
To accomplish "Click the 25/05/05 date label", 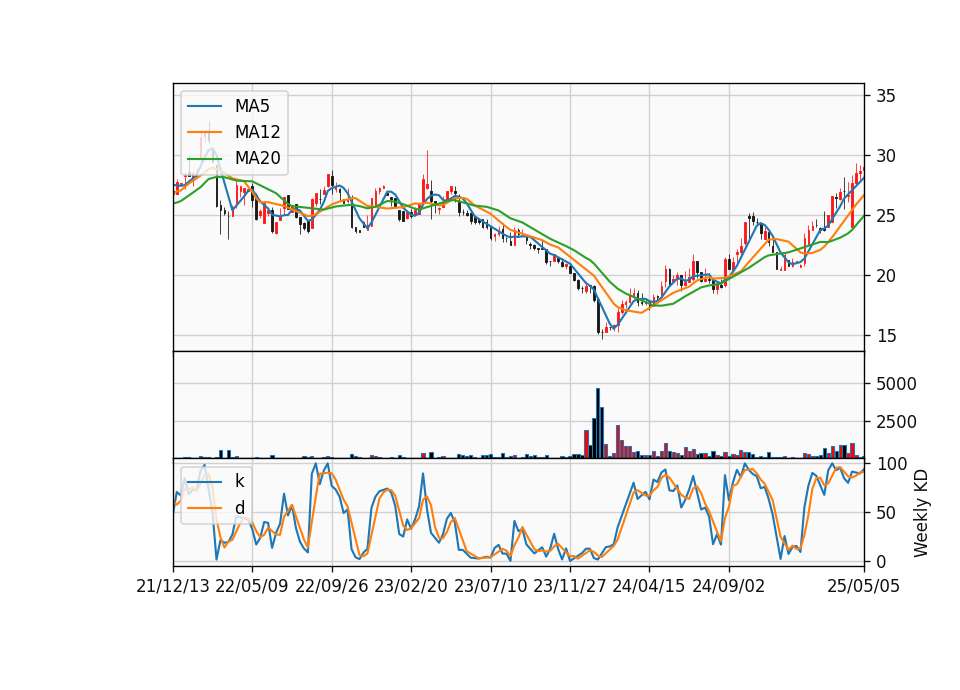I will coord(864,586).
